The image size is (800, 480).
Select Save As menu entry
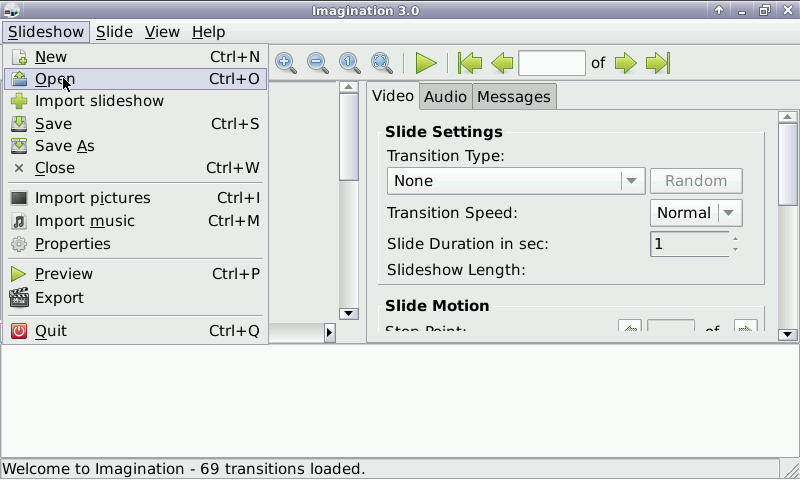click(x=135, y=146)
